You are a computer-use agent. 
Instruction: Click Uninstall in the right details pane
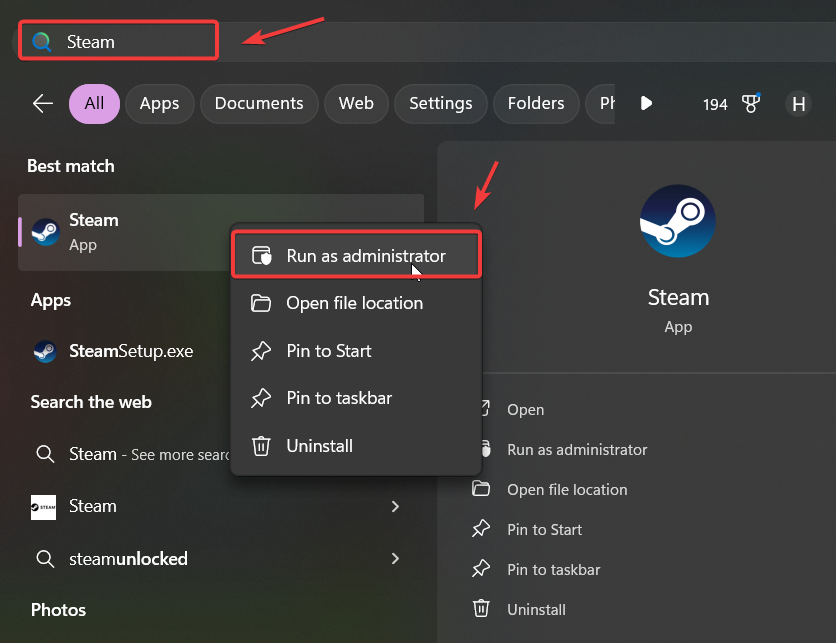[536, 609]
